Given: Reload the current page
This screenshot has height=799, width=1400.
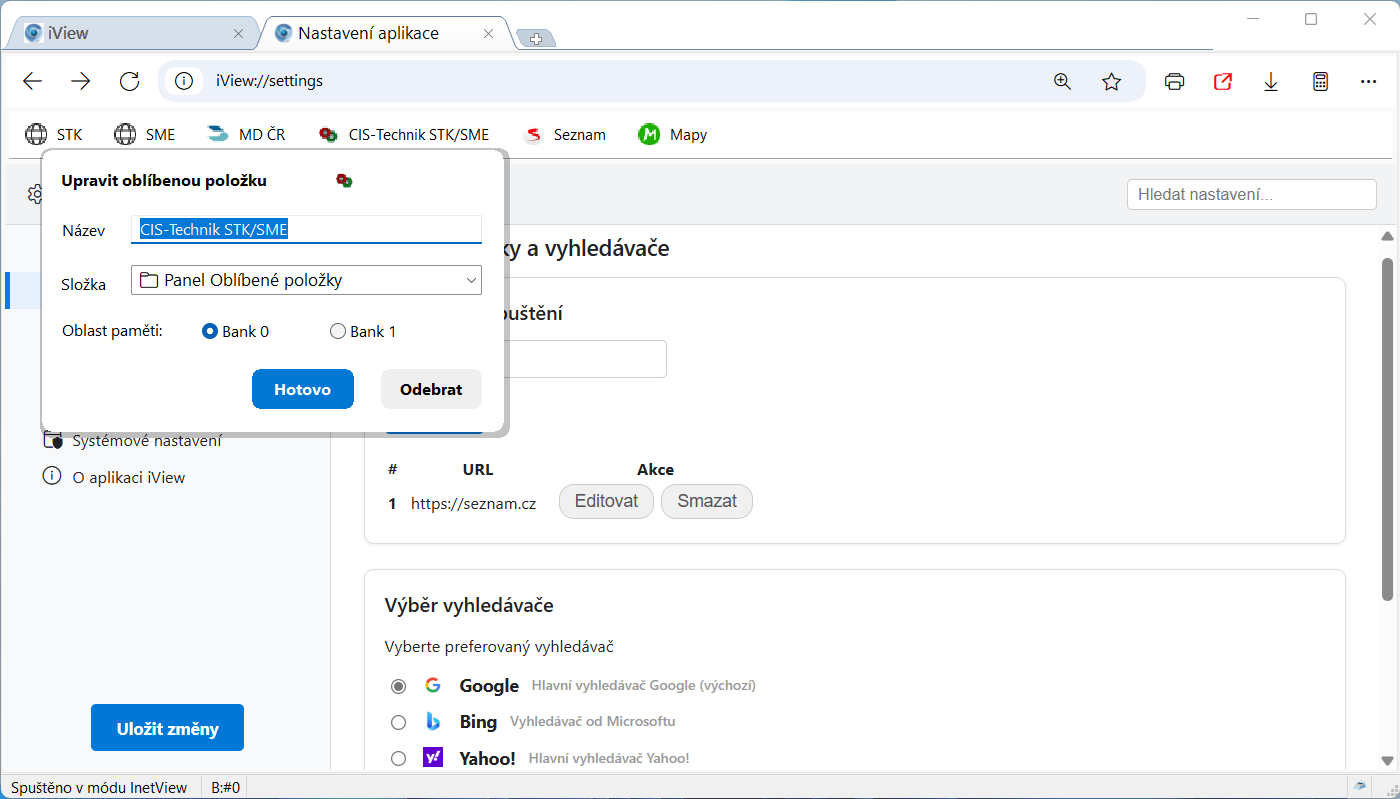Looking at the screenshot, I should point(129,82).
